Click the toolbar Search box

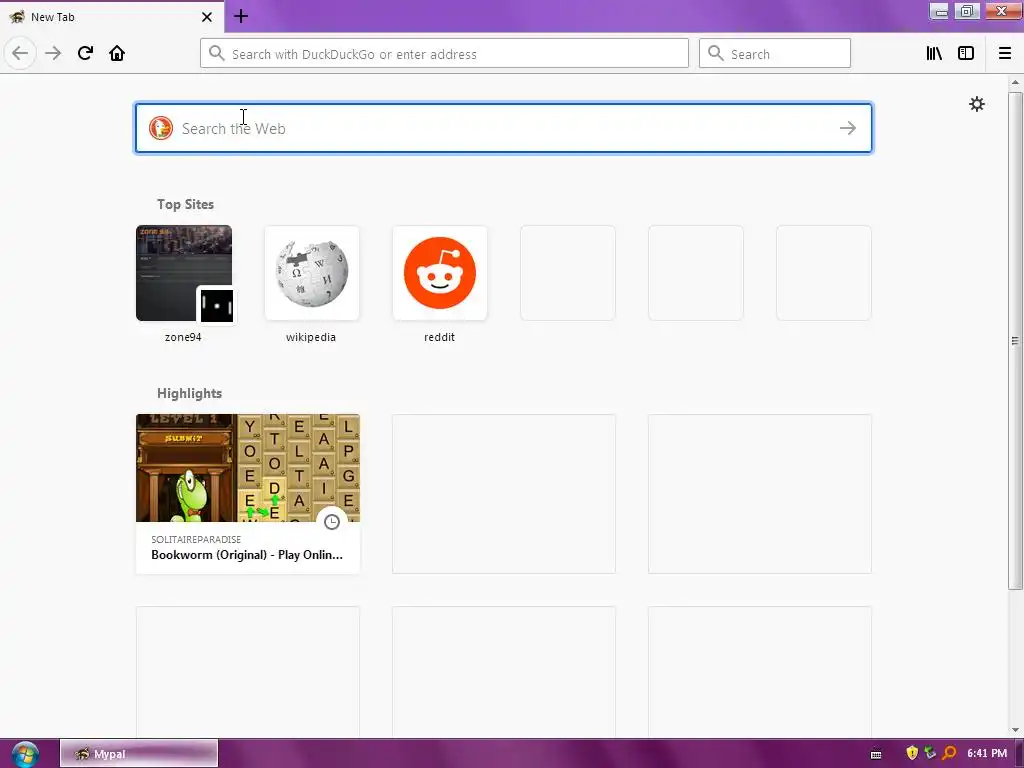[775, 54]
